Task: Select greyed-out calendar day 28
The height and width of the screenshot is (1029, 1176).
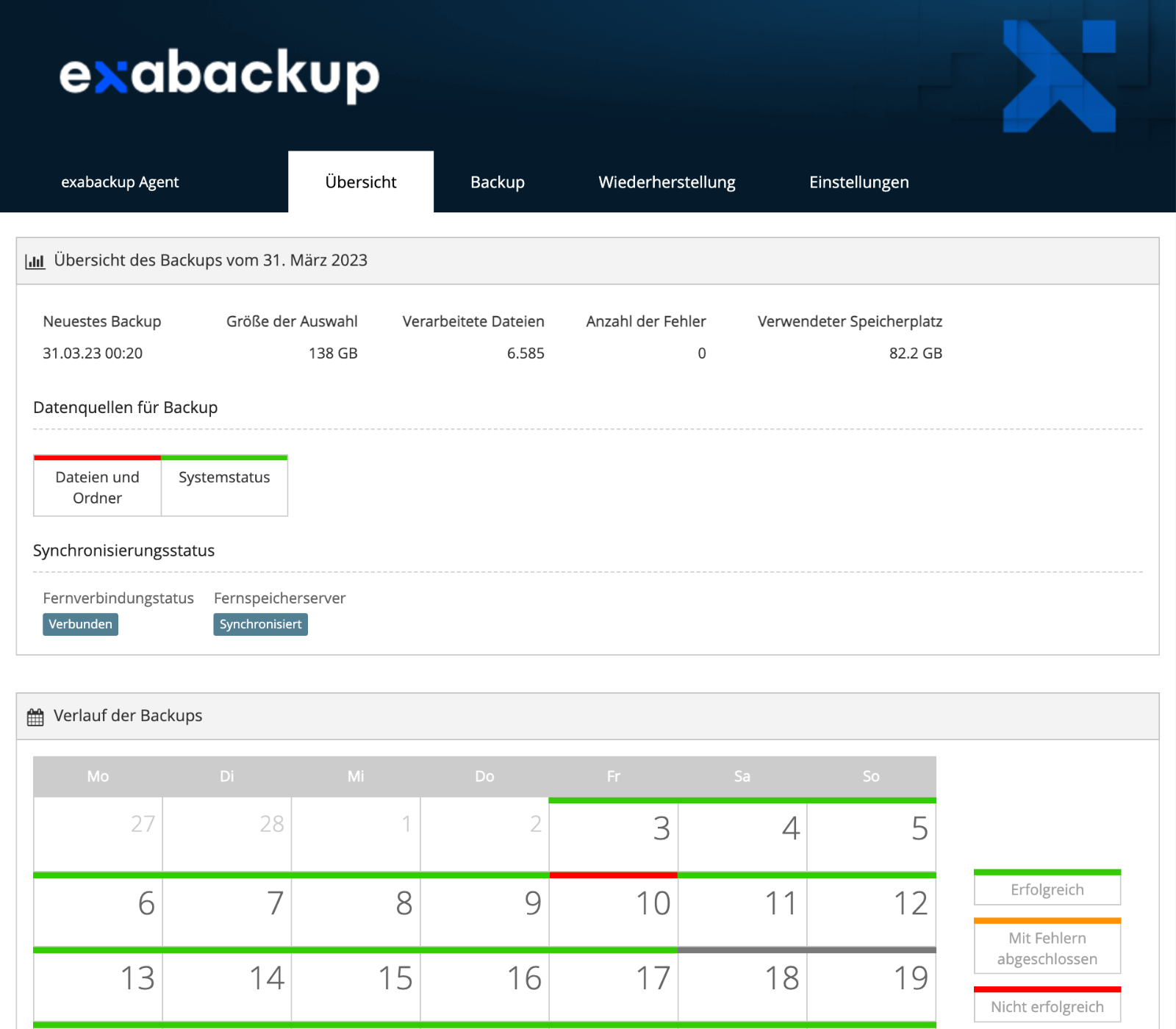Action: click(x=227, y=835)
